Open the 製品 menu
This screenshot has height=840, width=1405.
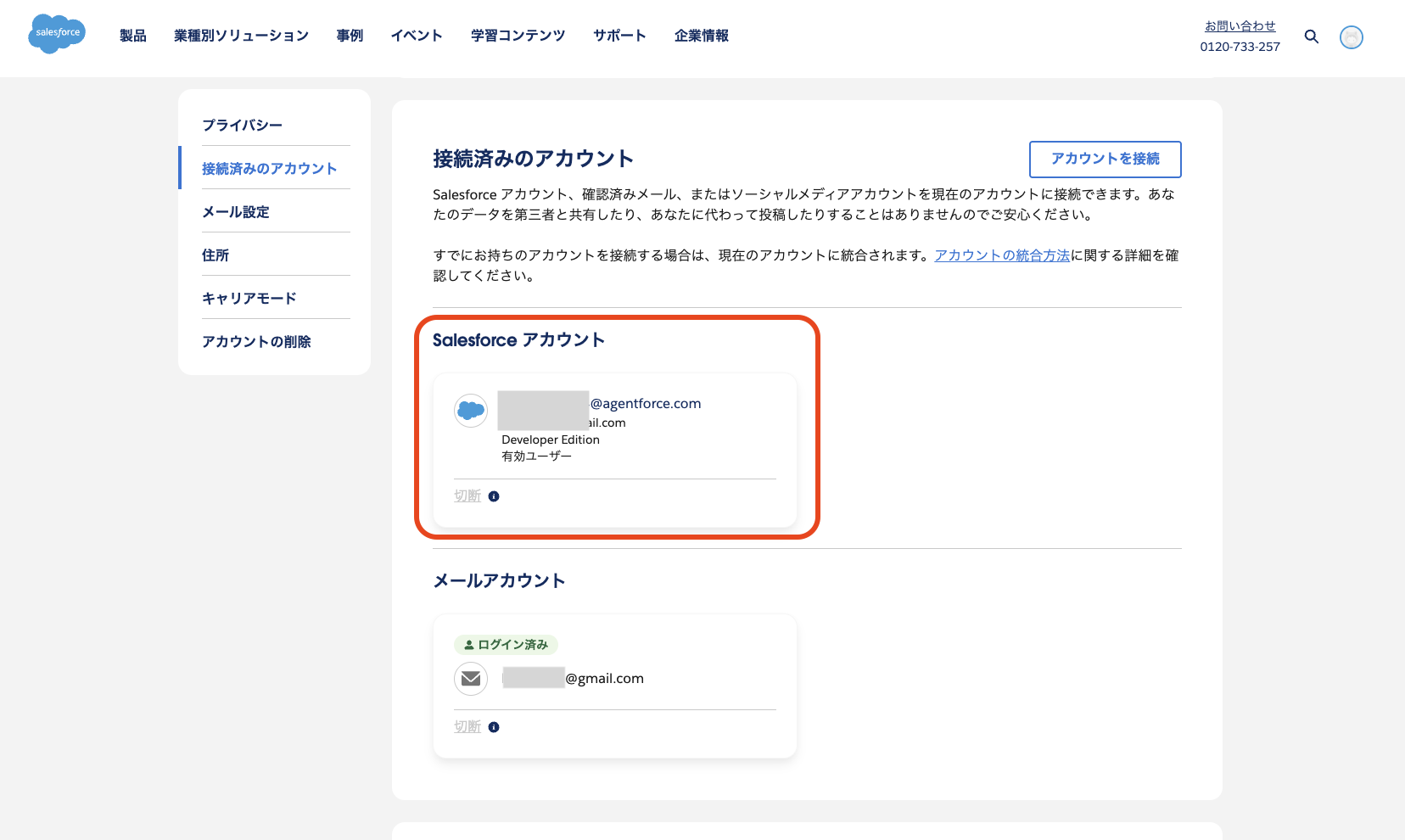tap(133, 36)
